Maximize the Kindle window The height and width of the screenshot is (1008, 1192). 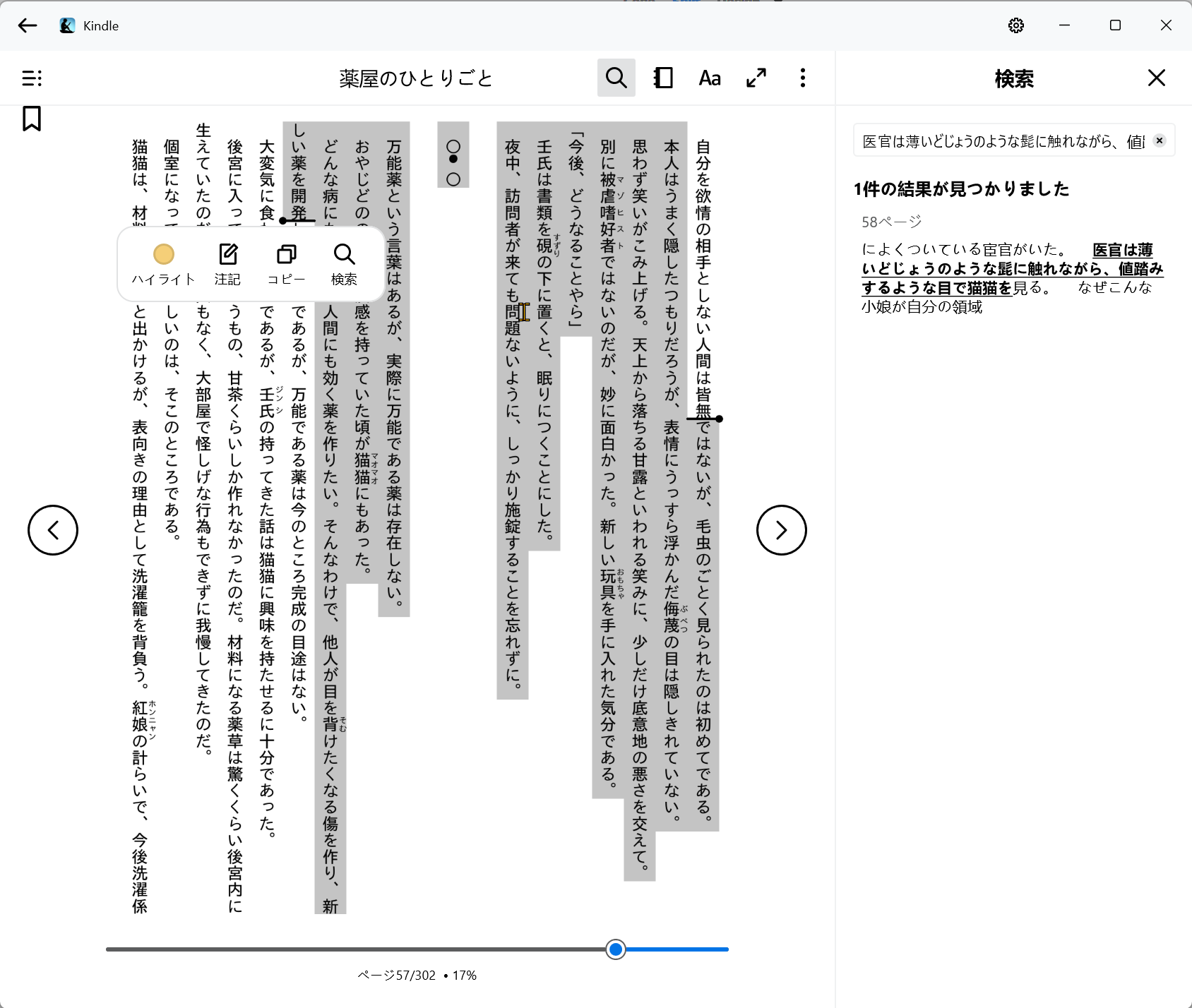click(1116, 25)
